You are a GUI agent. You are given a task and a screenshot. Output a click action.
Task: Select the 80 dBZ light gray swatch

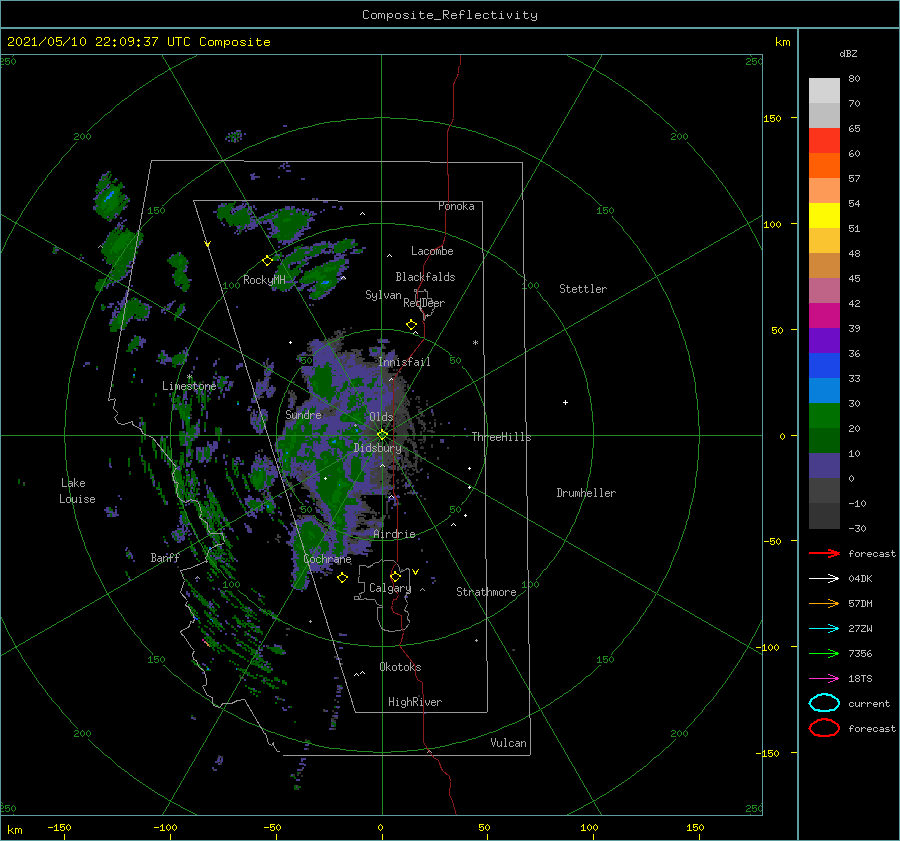coord(824,90)
